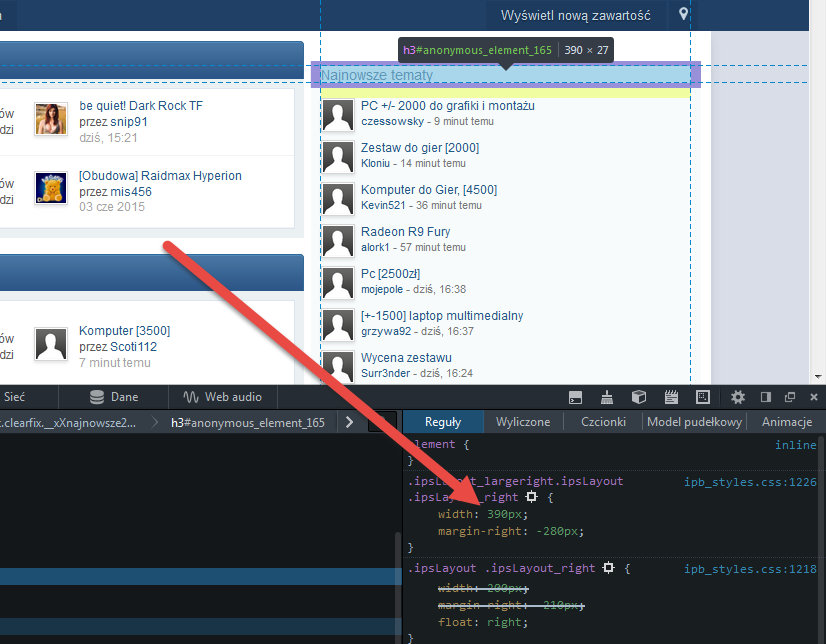Click the paintbrush highlight tool icon

tap(607, 397)
